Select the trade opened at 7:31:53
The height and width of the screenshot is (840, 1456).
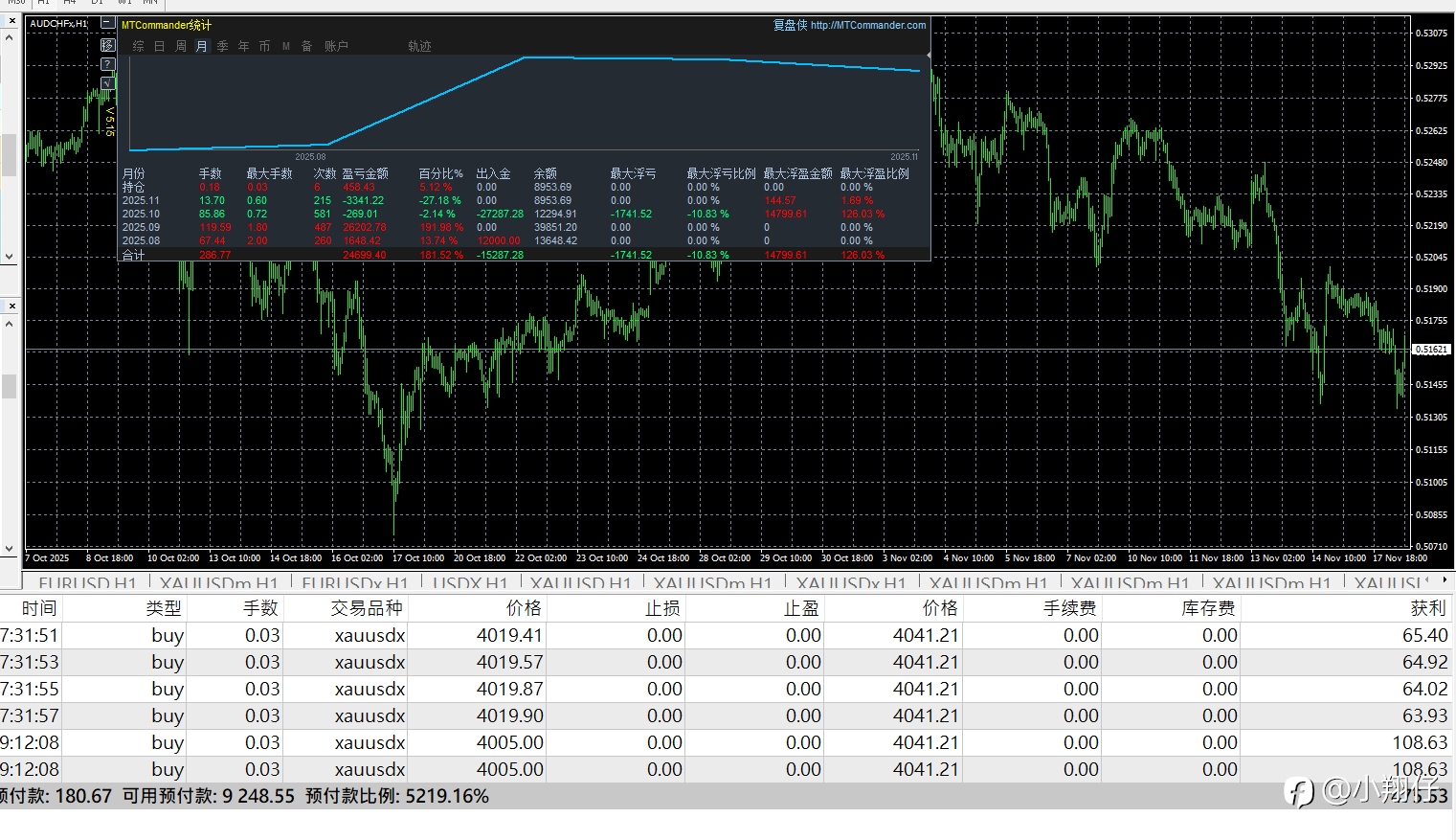[728, 662]
